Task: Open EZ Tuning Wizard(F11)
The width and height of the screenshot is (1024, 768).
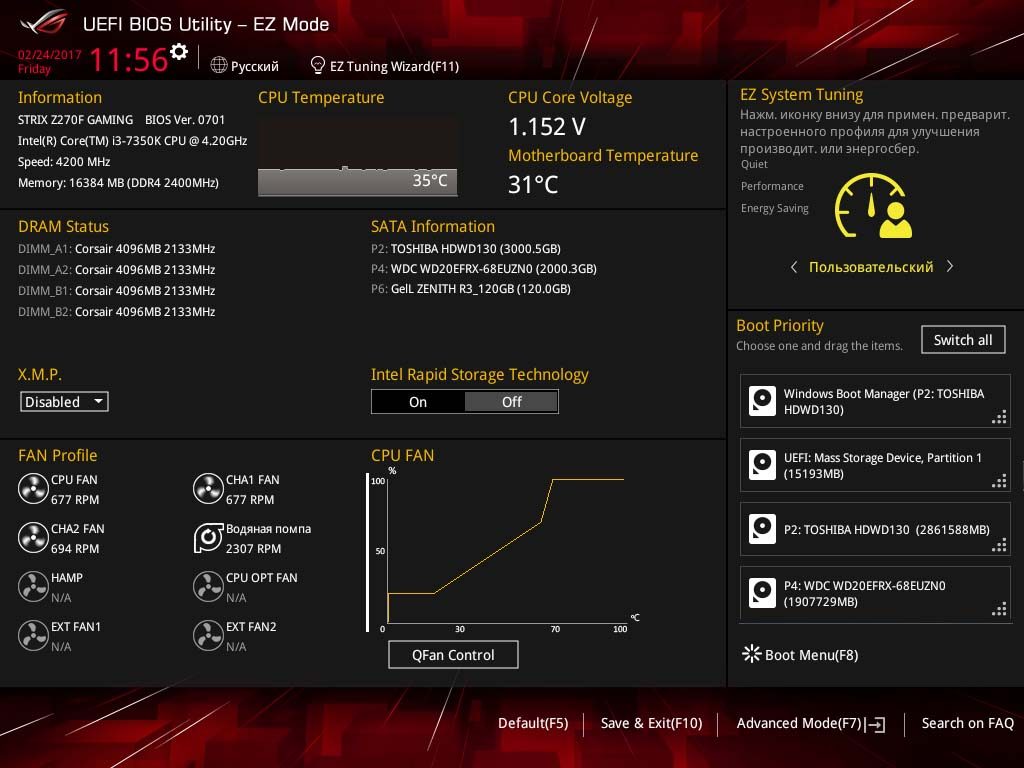Action: tap(394, 66)
